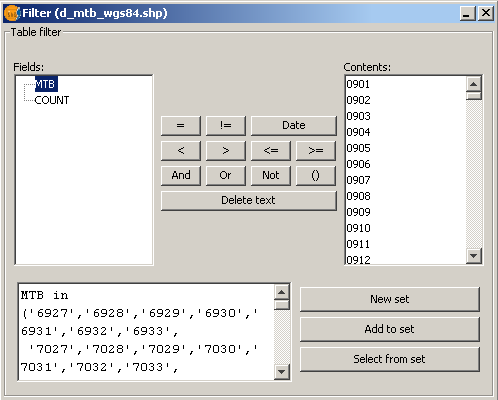Select the COUNT field in Fields tree
Image resolution: width=498 pixels, height=400 pixels.
click(x=52, y=100)
